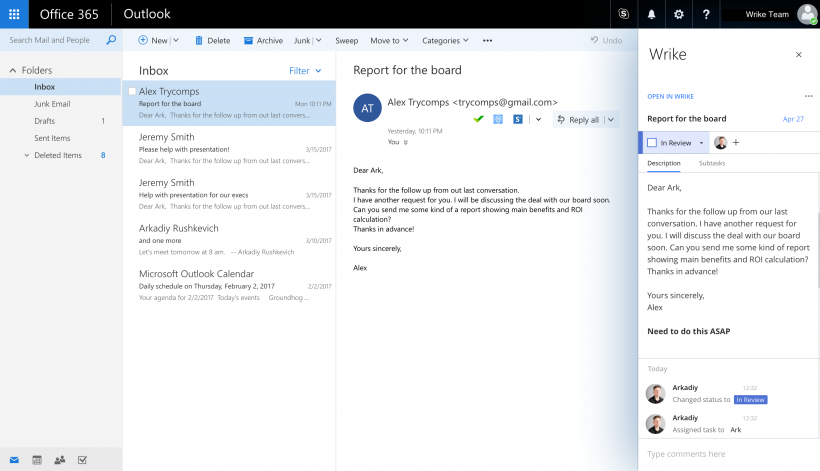This screenshot has width=820, height=471.
Task: Click Delete in the toolbar
Action: click(212, 40)
